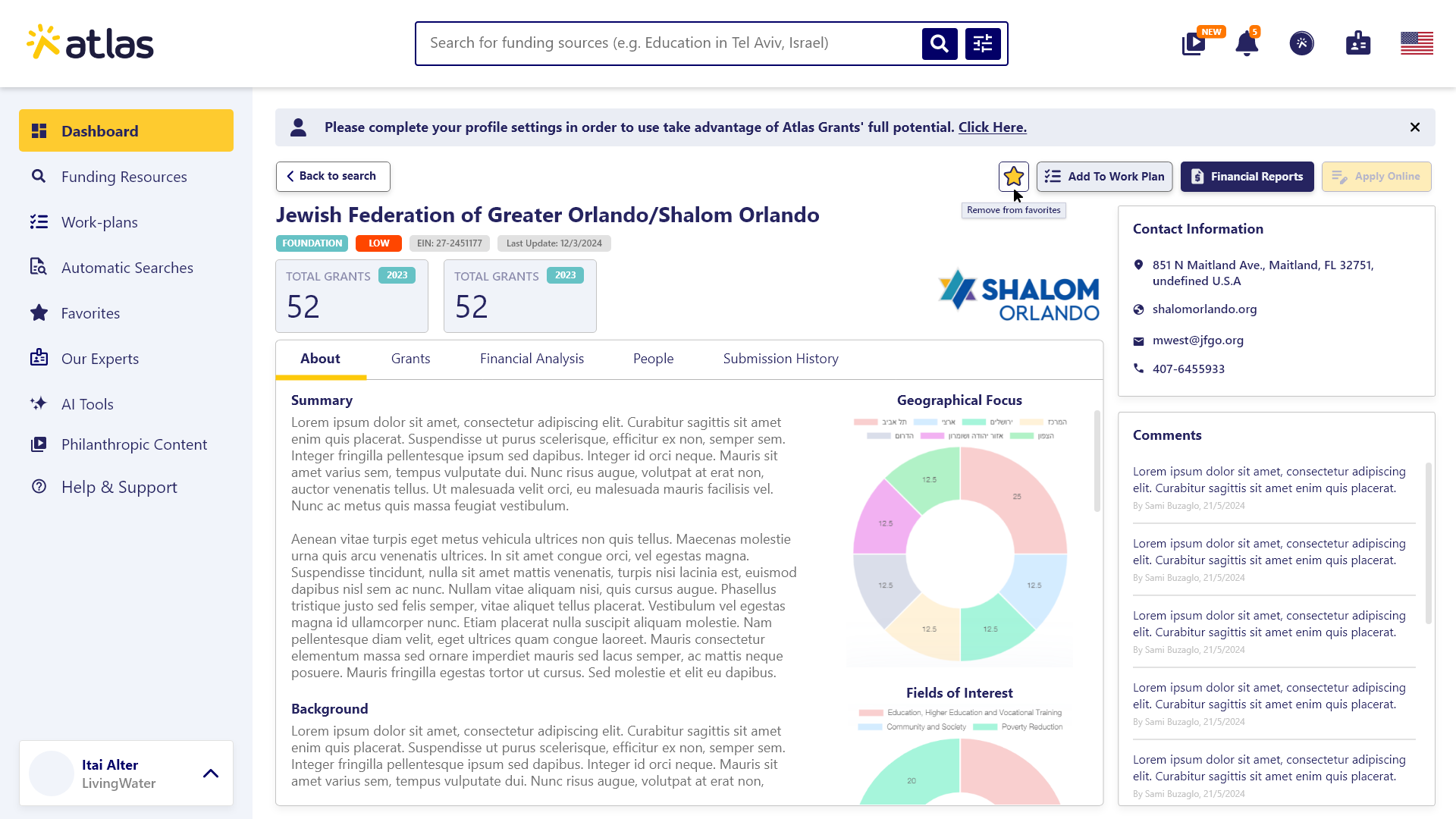Click Back to search button

(x=333, y=176)
